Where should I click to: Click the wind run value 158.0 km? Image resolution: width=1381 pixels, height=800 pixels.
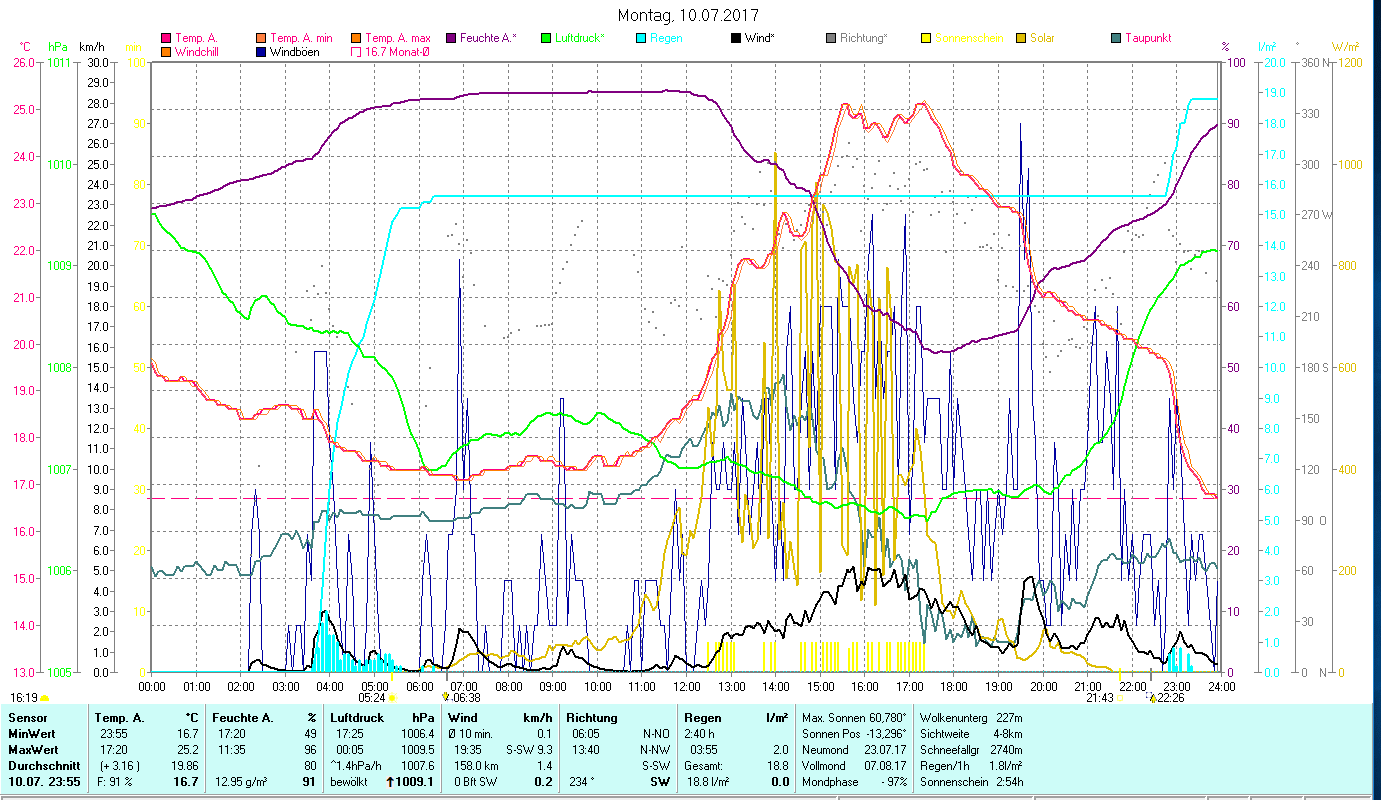(x=477, y=765)
